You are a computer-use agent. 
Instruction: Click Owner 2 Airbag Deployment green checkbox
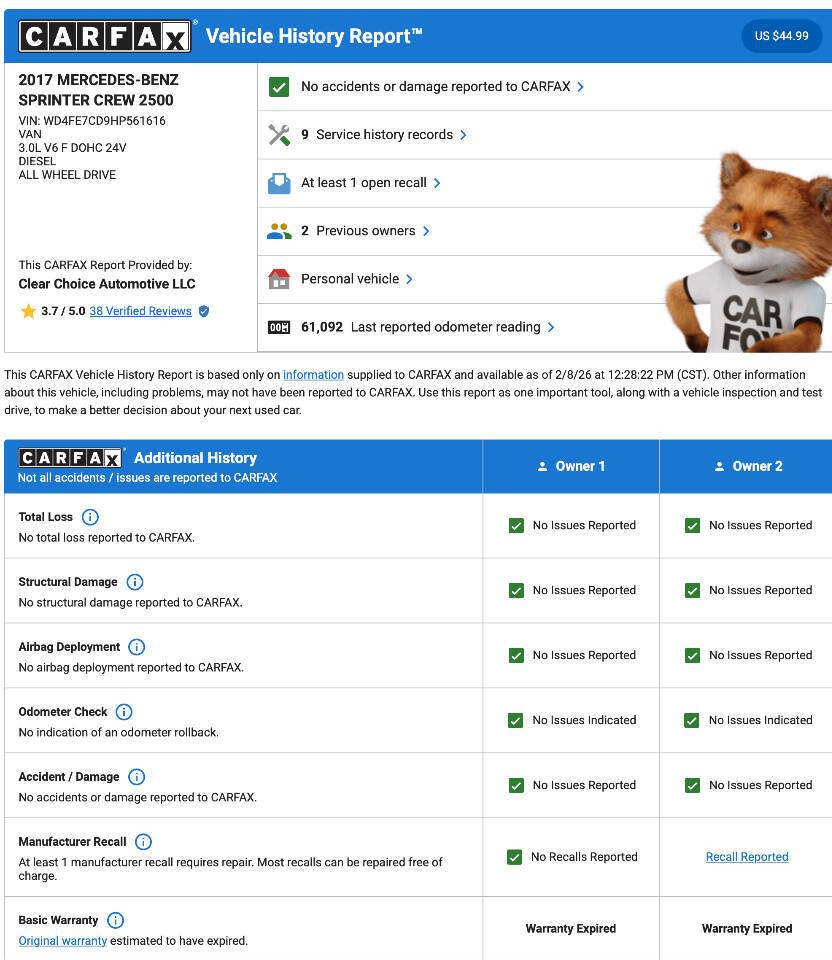(692, 655)
